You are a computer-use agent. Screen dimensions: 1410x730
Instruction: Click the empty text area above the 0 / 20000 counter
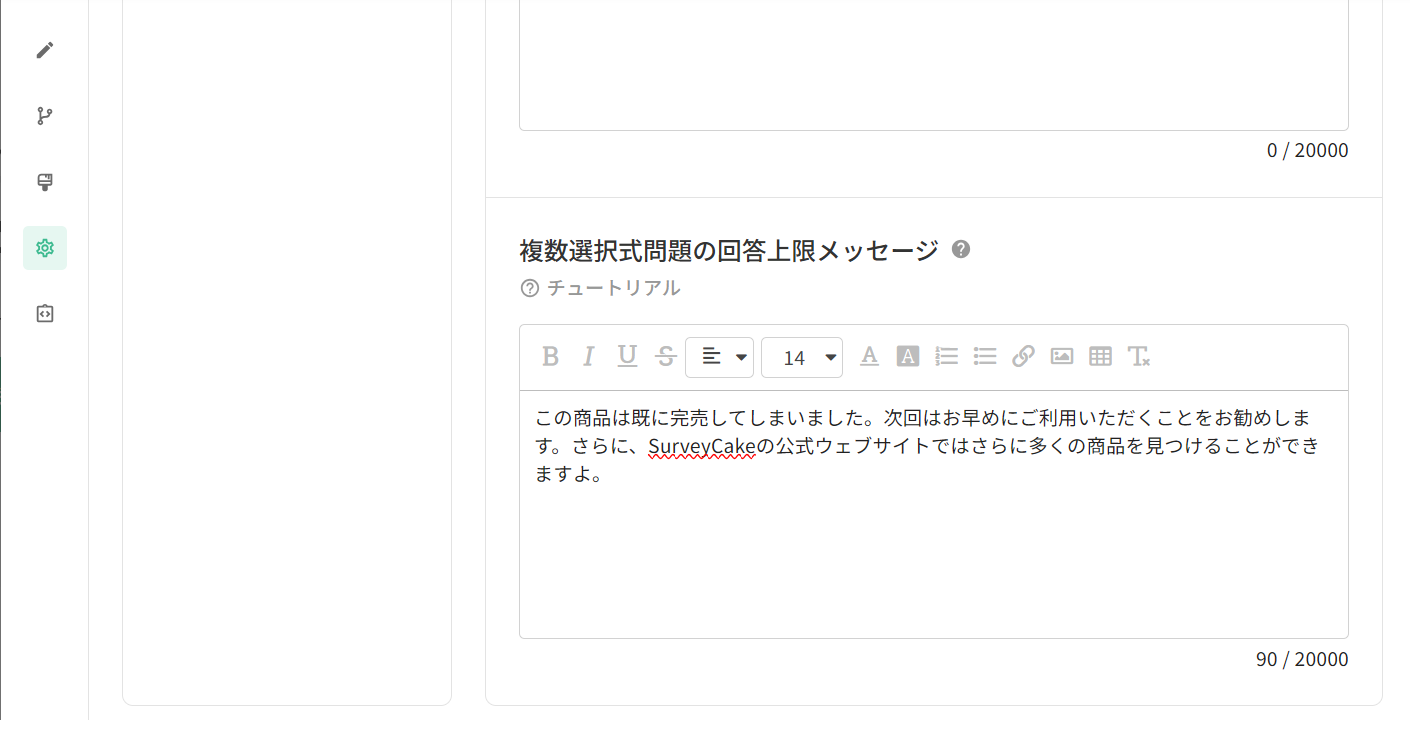(x=934, y=65)
